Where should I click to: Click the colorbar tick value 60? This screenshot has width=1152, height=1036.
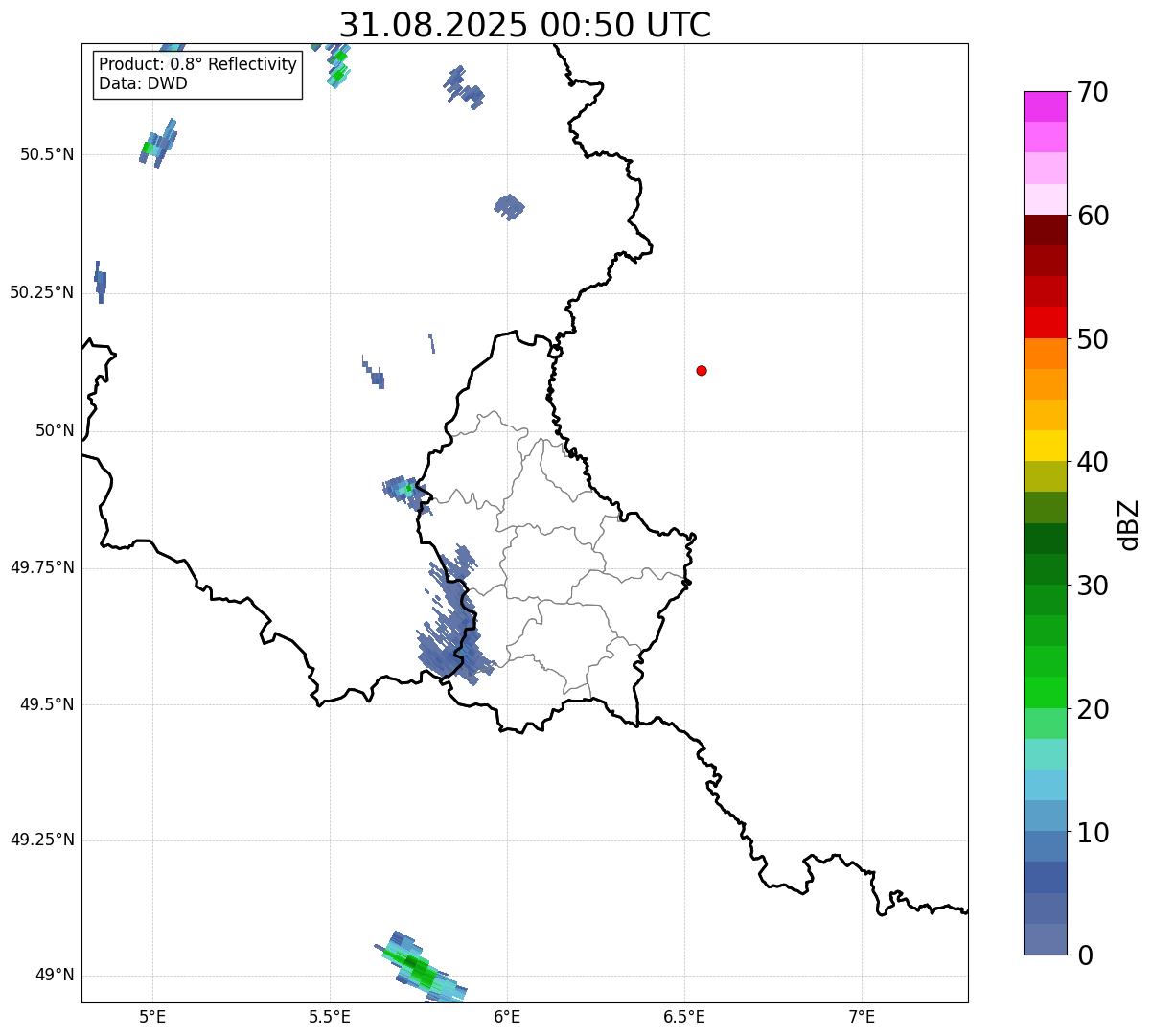coord(1093,216)
